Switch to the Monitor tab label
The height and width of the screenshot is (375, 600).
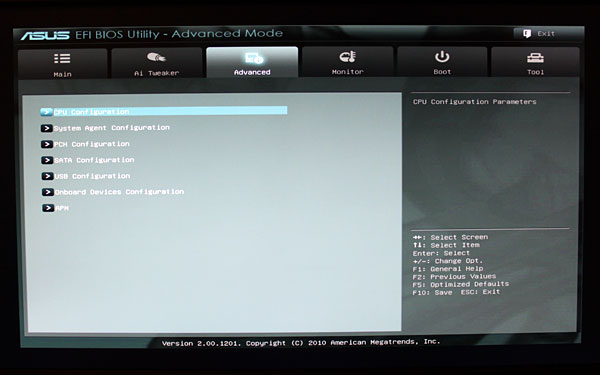pyautogui.click(x=347, y=72)
